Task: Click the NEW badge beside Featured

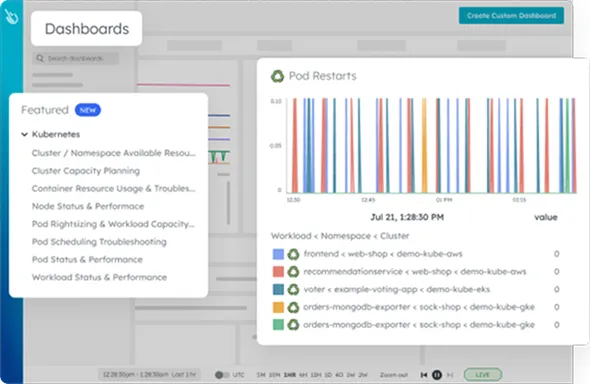Action: tap(88, 110)
